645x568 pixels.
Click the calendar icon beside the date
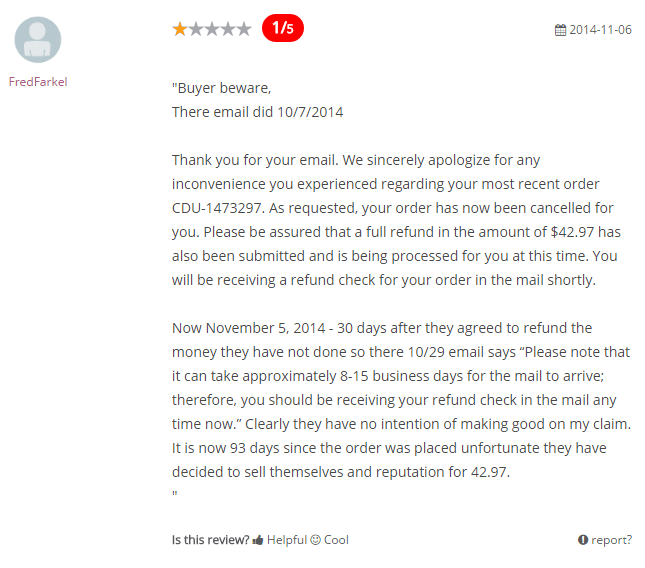pos(560,30)
